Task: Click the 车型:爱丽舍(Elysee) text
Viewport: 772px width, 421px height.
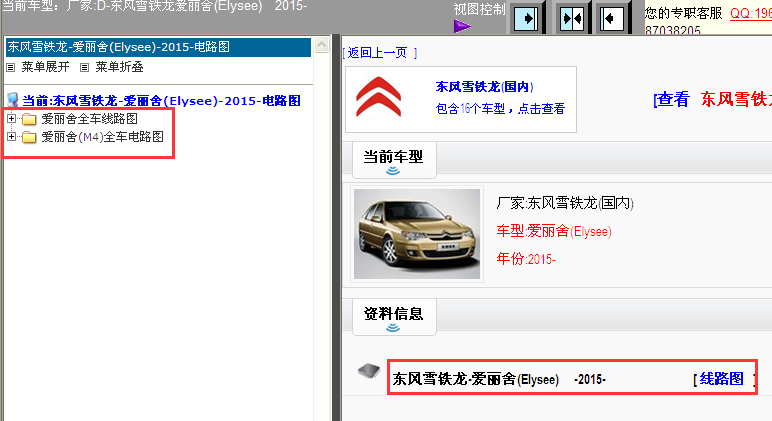Action: [x=554, y=231]
